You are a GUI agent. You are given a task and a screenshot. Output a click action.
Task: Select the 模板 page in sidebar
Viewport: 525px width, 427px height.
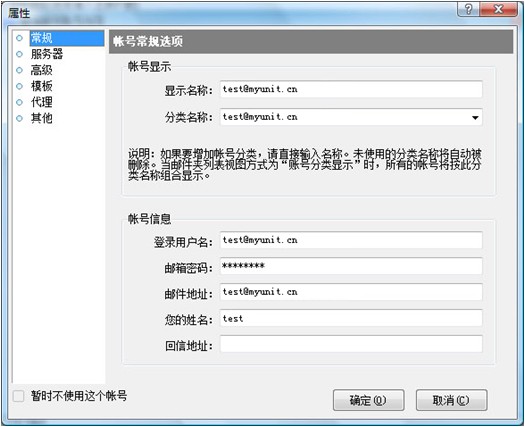[x=42, y=86]
